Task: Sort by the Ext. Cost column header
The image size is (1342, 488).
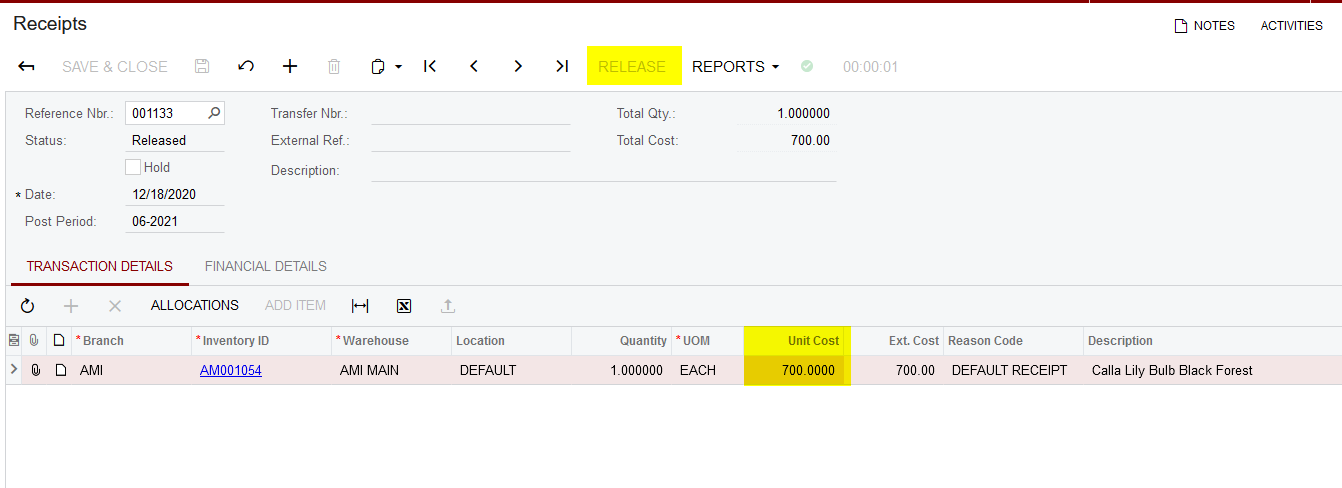Action: click(893, 341)
